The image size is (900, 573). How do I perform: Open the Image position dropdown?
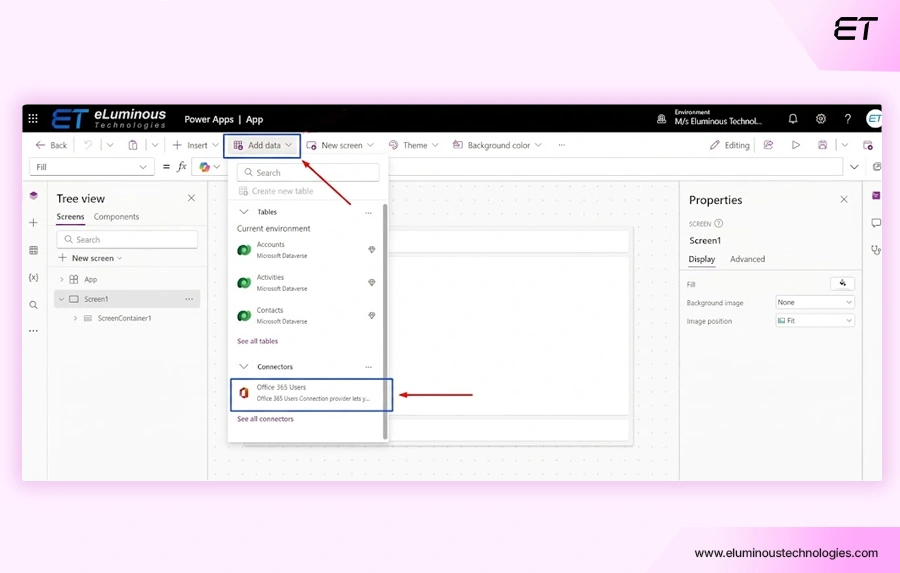[x=814, y=321]
